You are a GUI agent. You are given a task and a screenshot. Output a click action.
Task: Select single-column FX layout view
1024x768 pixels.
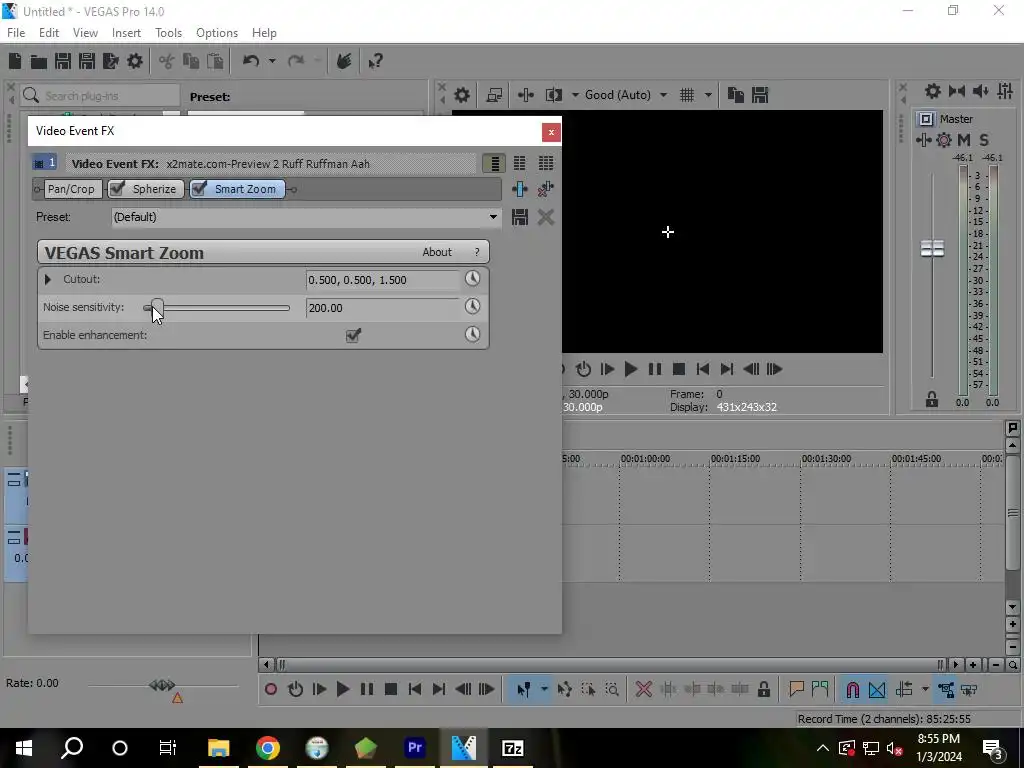494,163
